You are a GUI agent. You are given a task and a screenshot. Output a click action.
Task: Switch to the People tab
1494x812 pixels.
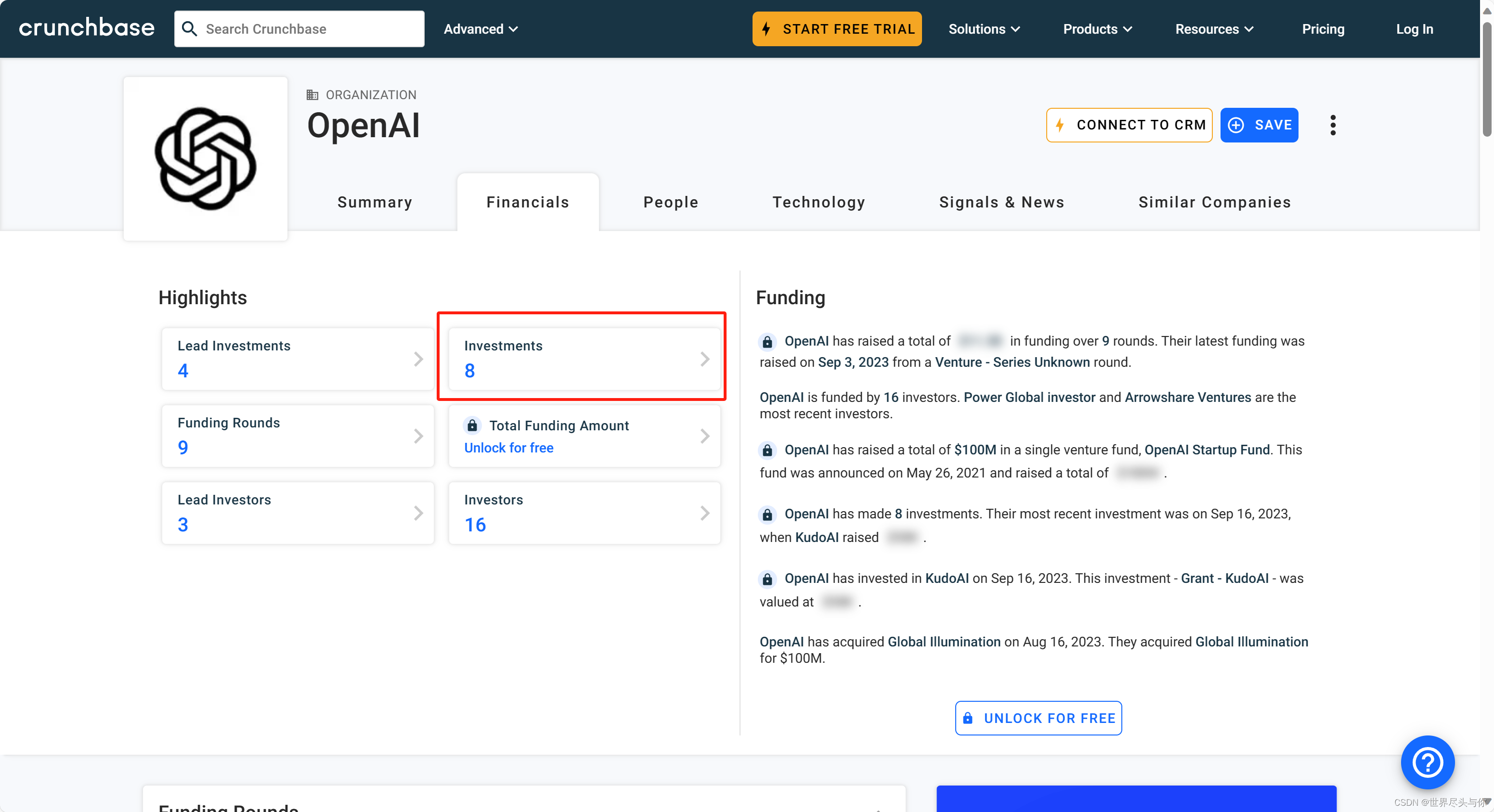point(670,201)
